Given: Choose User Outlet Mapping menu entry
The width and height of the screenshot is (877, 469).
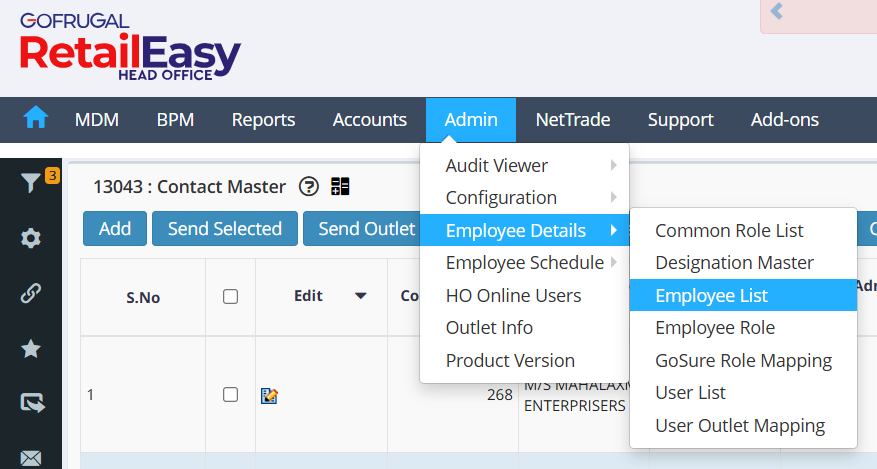Looking at the screenshot, I should coord(740,425).
